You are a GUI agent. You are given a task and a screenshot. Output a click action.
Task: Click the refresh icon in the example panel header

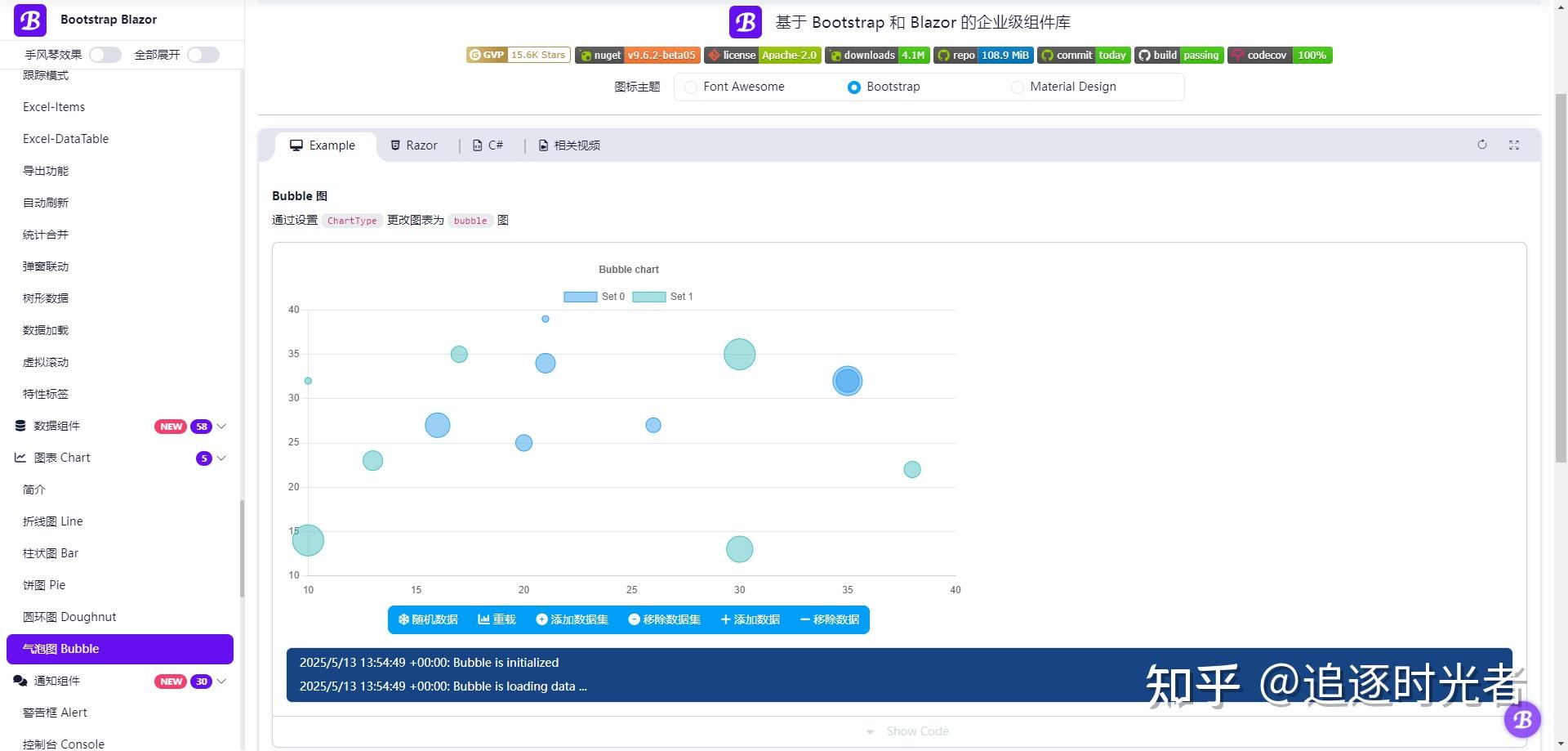(1482, 145)
